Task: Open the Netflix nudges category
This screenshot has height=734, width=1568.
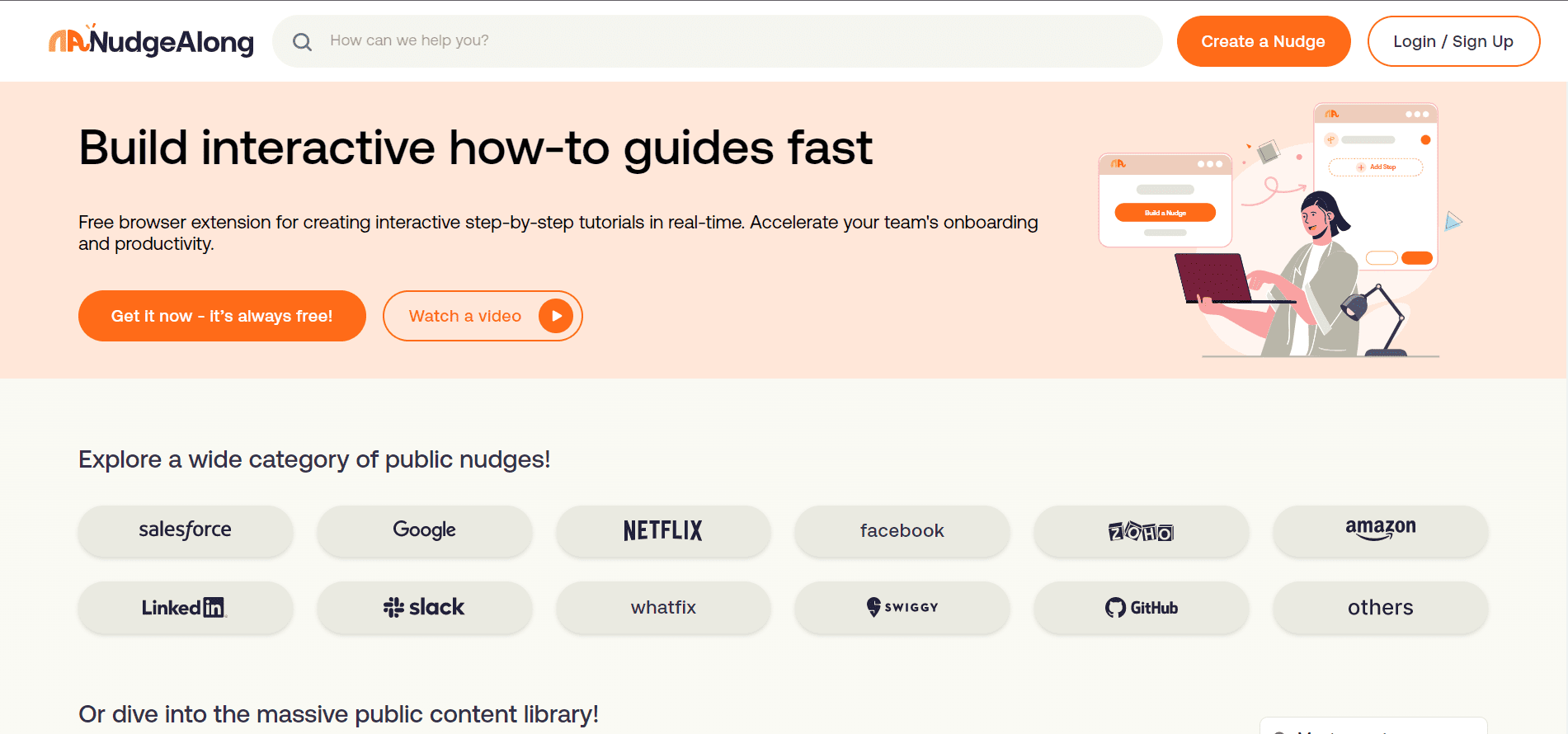Action: pos(663,530)
